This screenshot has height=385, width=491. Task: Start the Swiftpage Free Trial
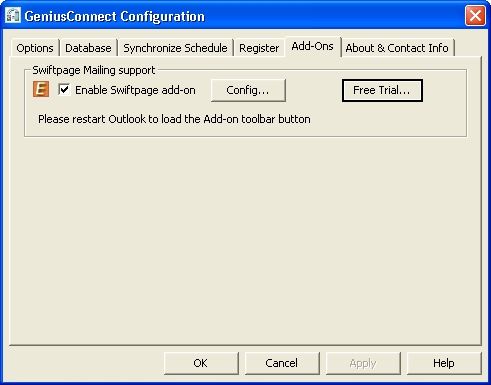tap(382, 90)
